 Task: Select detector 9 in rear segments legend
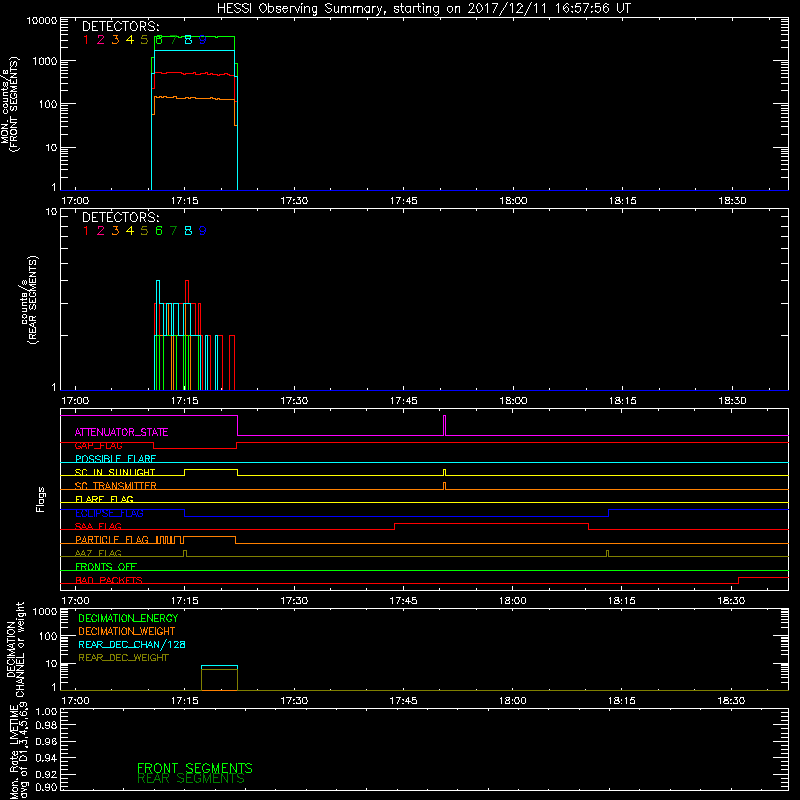pos(203,231)
